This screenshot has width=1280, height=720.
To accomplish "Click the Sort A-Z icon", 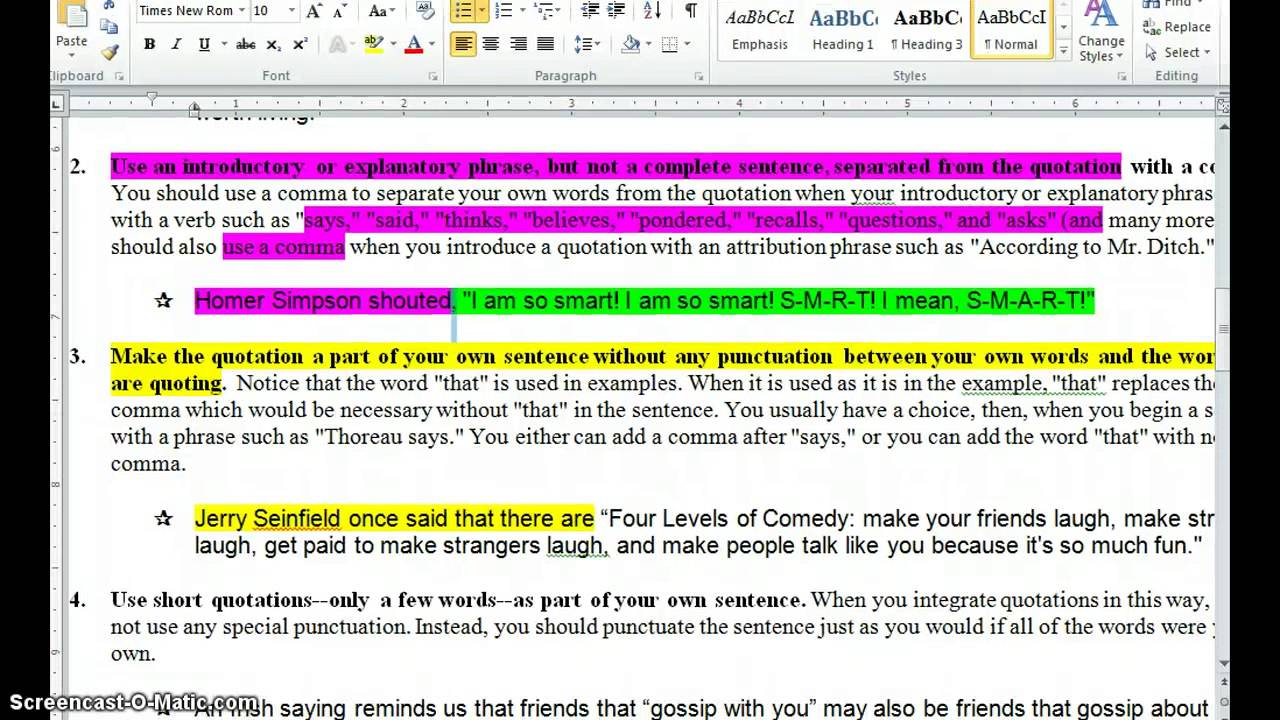I will [653, 11].
